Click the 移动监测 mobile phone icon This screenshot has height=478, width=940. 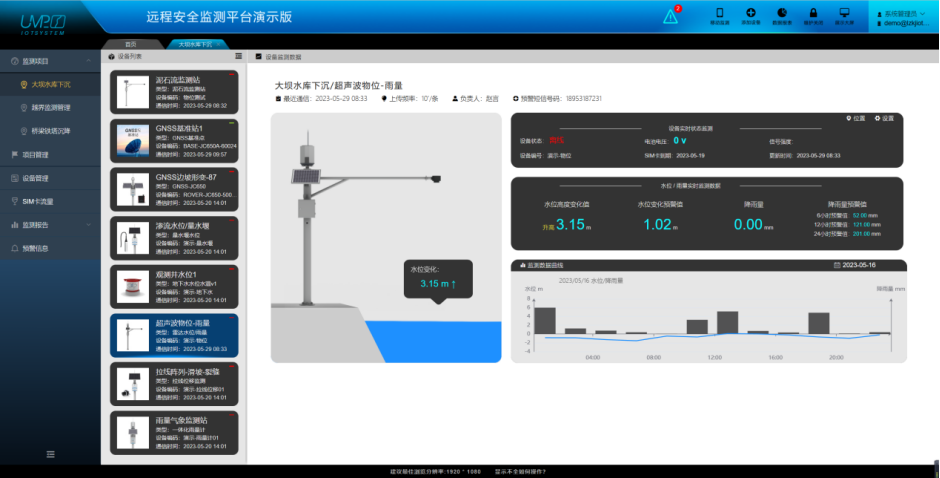coord(719,15)
